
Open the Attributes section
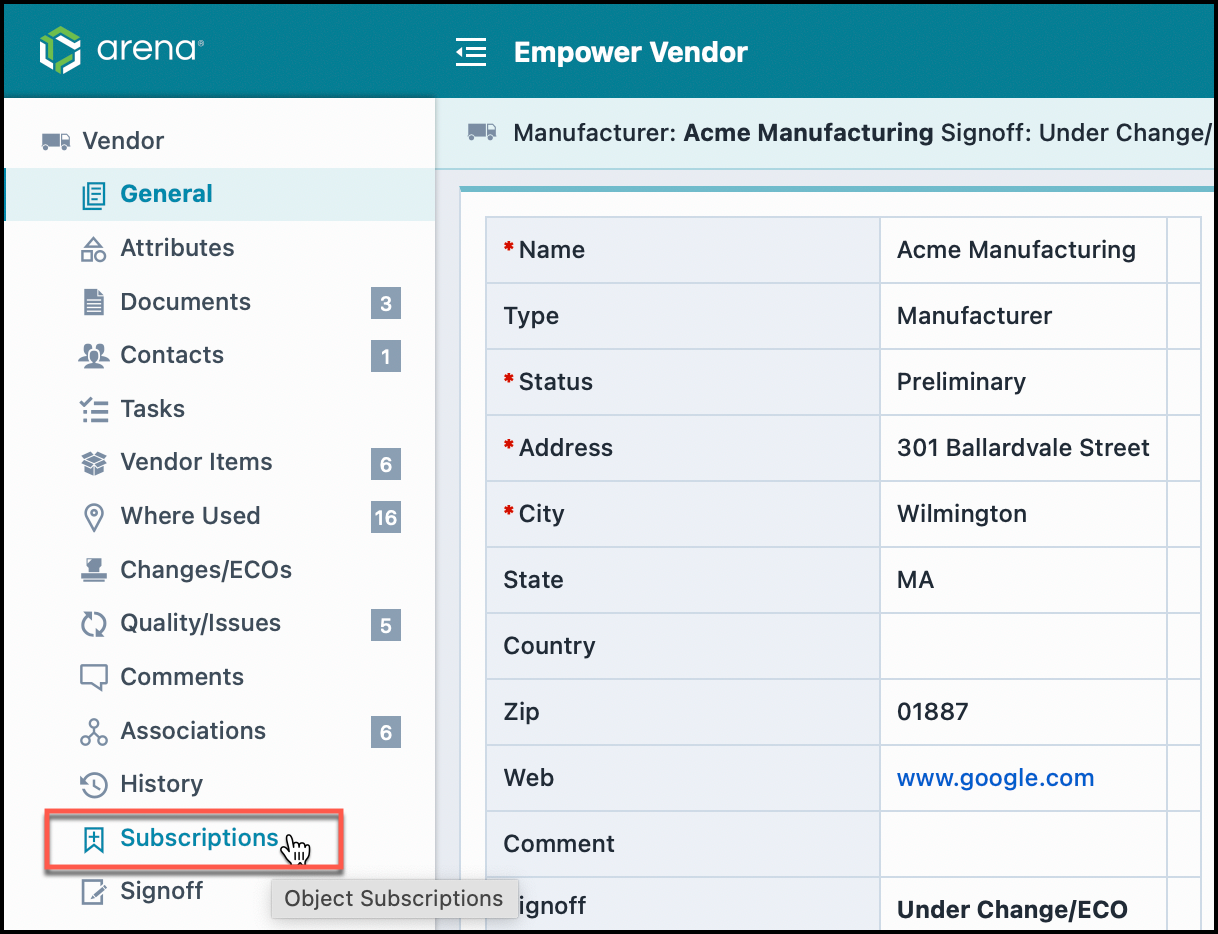pos(177,248)
